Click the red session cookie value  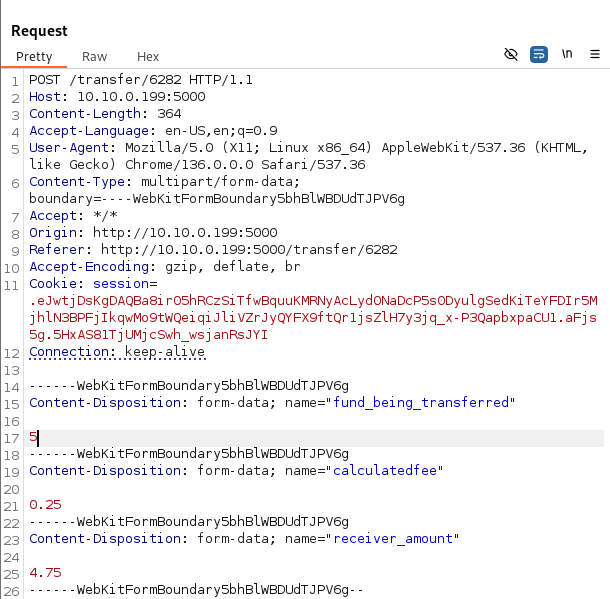(x=313, y=318)
